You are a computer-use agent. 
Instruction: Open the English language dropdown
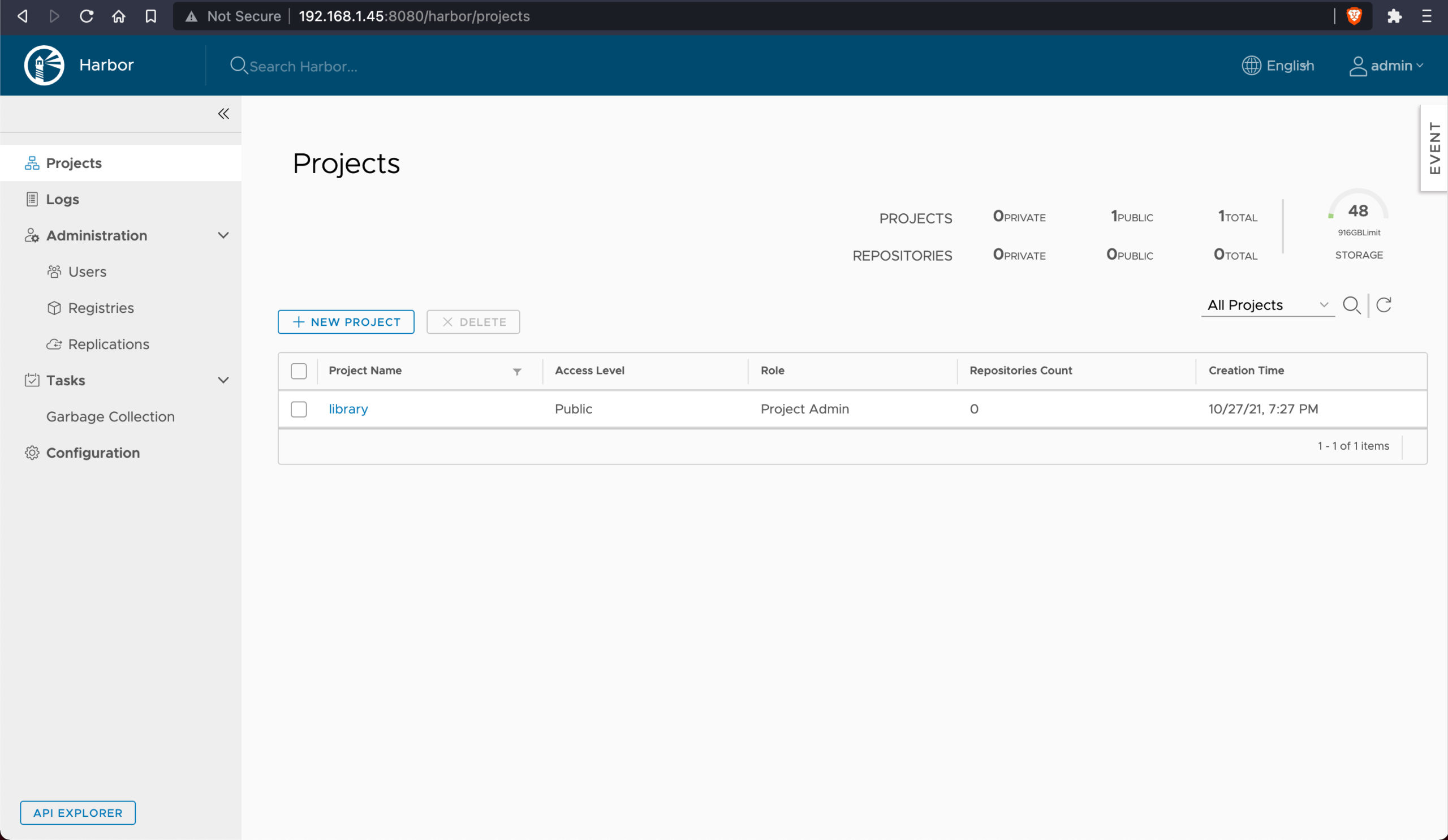pyautogui.click(x=1278, y=66)
